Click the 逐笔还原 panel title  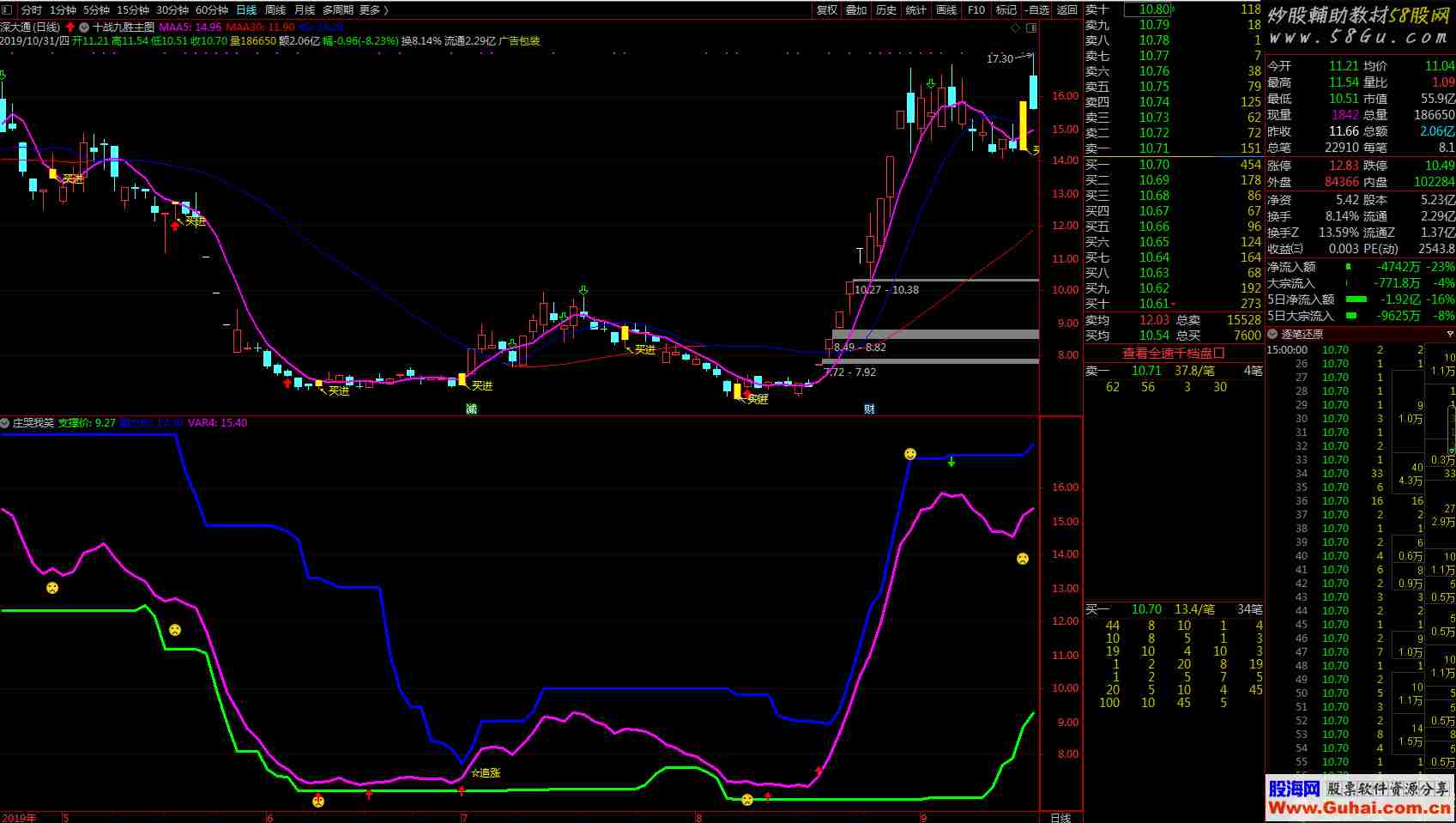[x=1302, y=334]
